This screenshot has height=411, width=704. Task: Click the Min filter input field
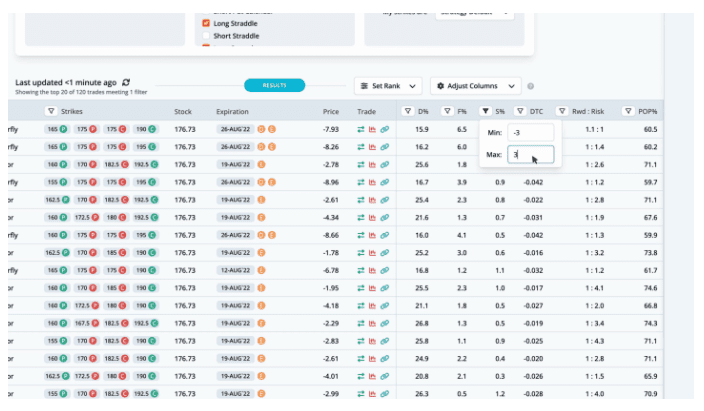pyautogui.click(x=529, y=133)
